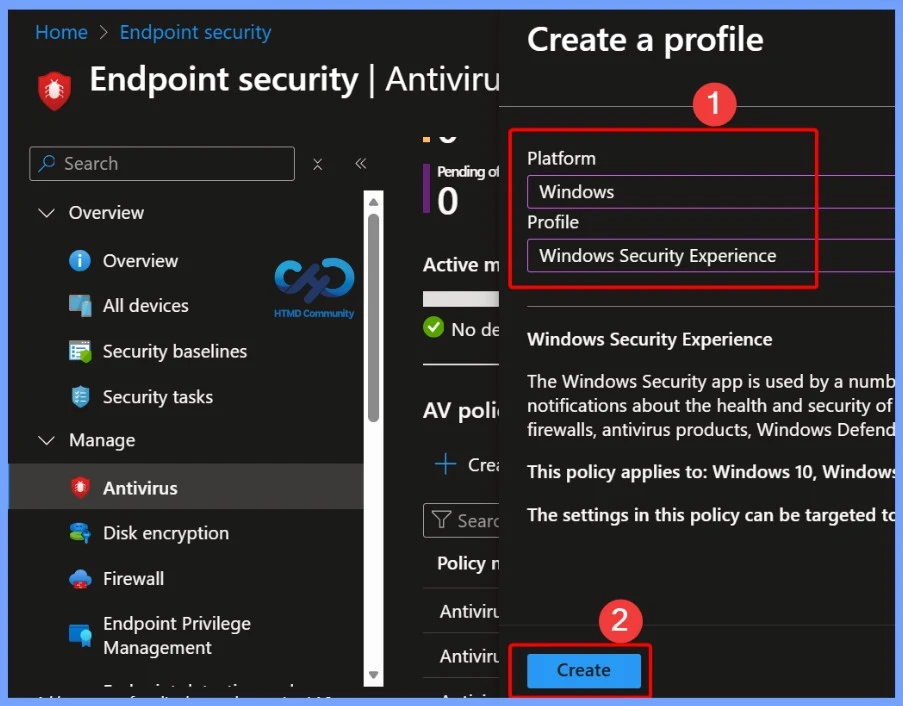The image size is (903, 706).
Task: Navigate to Home via the breadcrumb
Action: (x=61, y=32)
